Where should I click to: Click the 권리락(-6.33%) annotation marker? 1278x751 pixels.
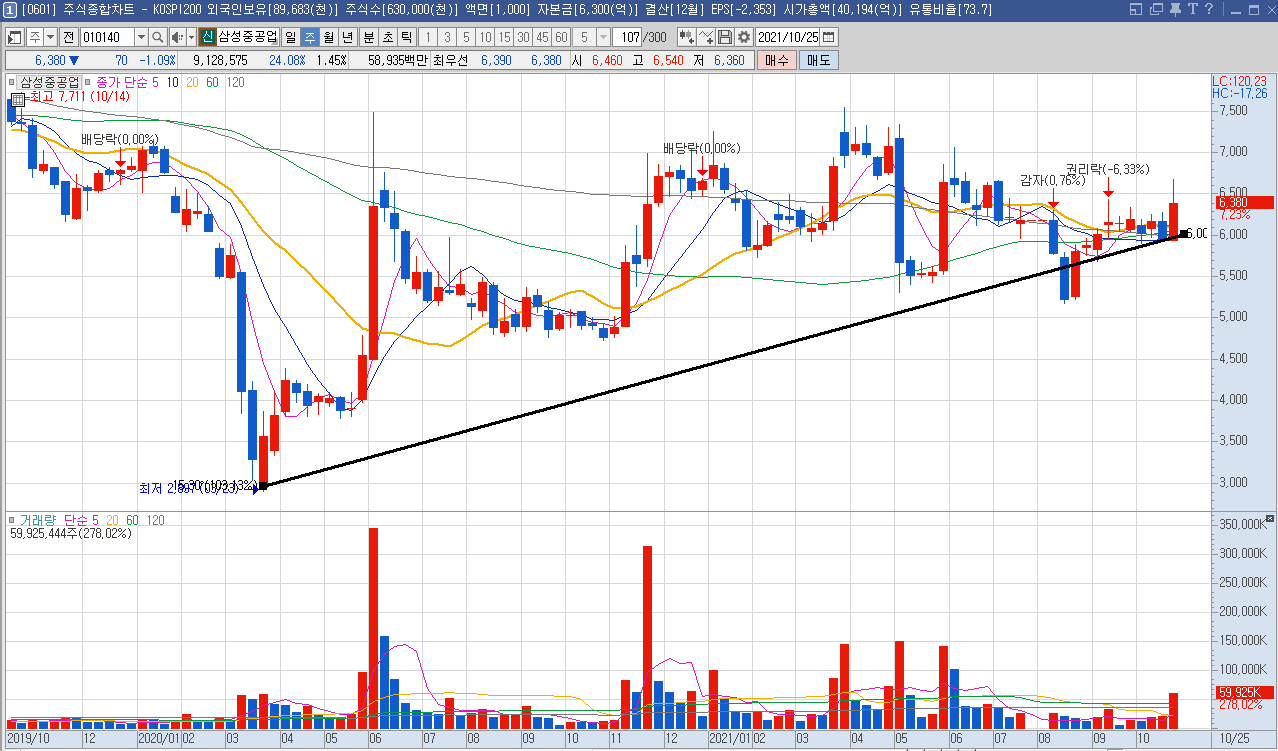point(1107,168)
